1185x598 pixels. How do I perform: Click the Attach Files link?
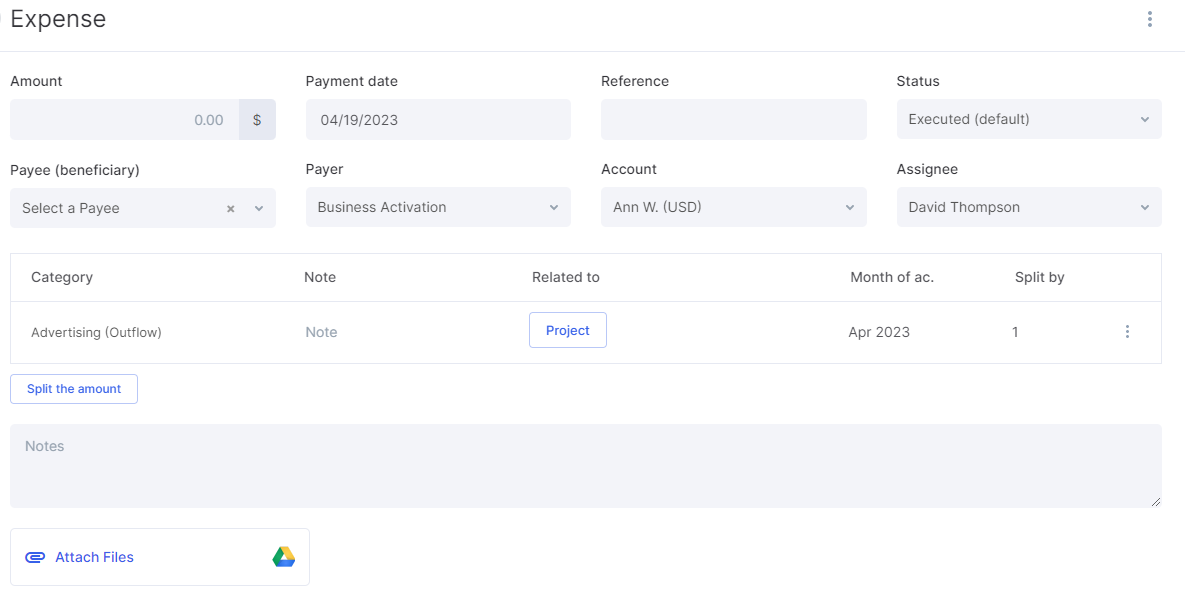(94, 557)
